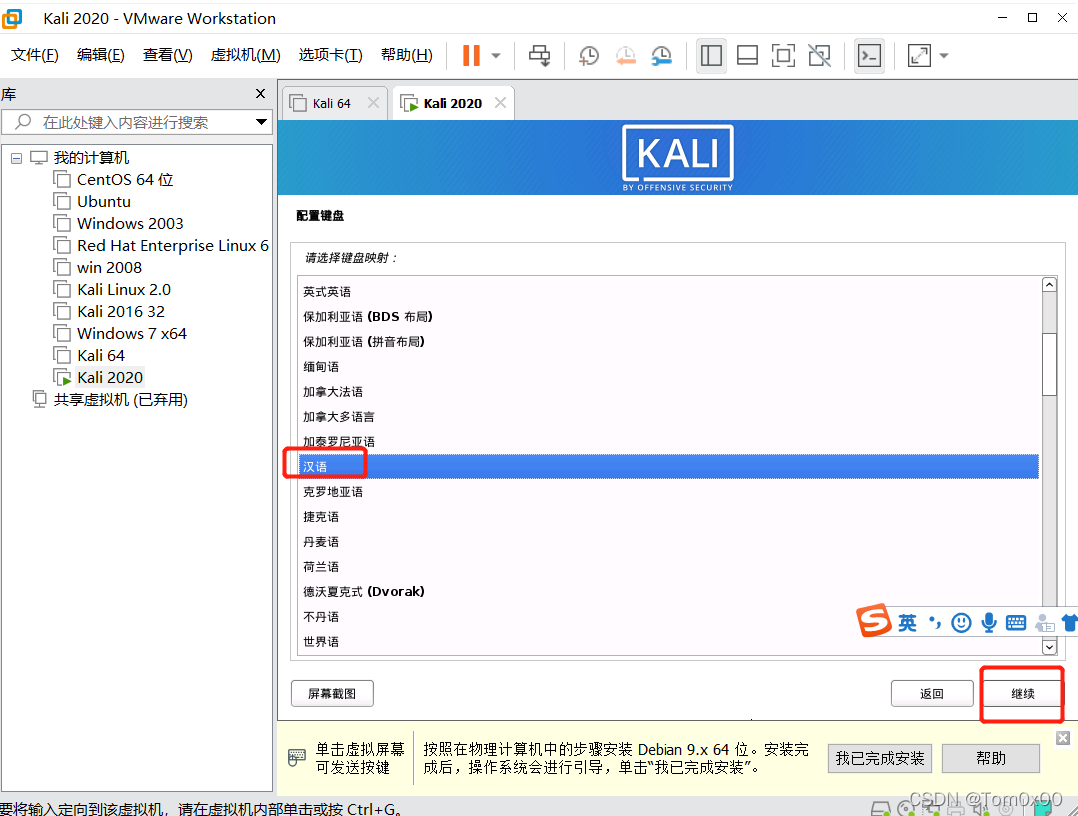Close the library panel
The image size is (1078, 816).
point(261,93)
